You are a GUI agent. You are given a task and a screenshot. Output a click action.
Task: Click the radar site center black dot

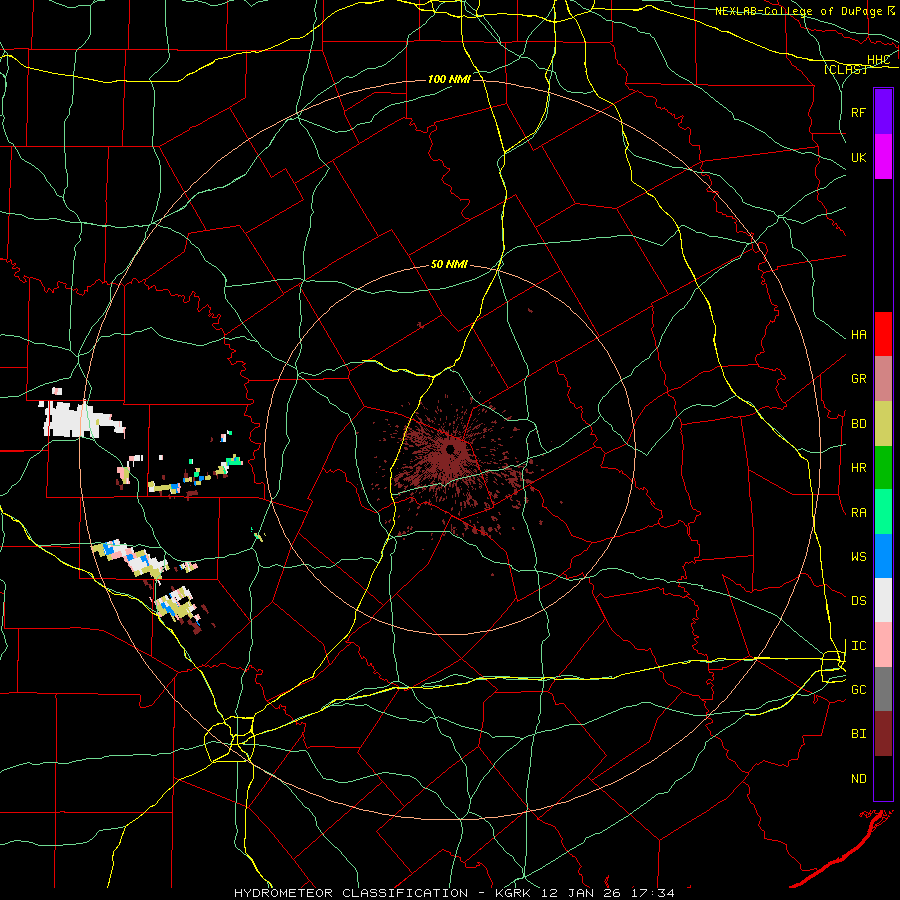click(451, 449)
